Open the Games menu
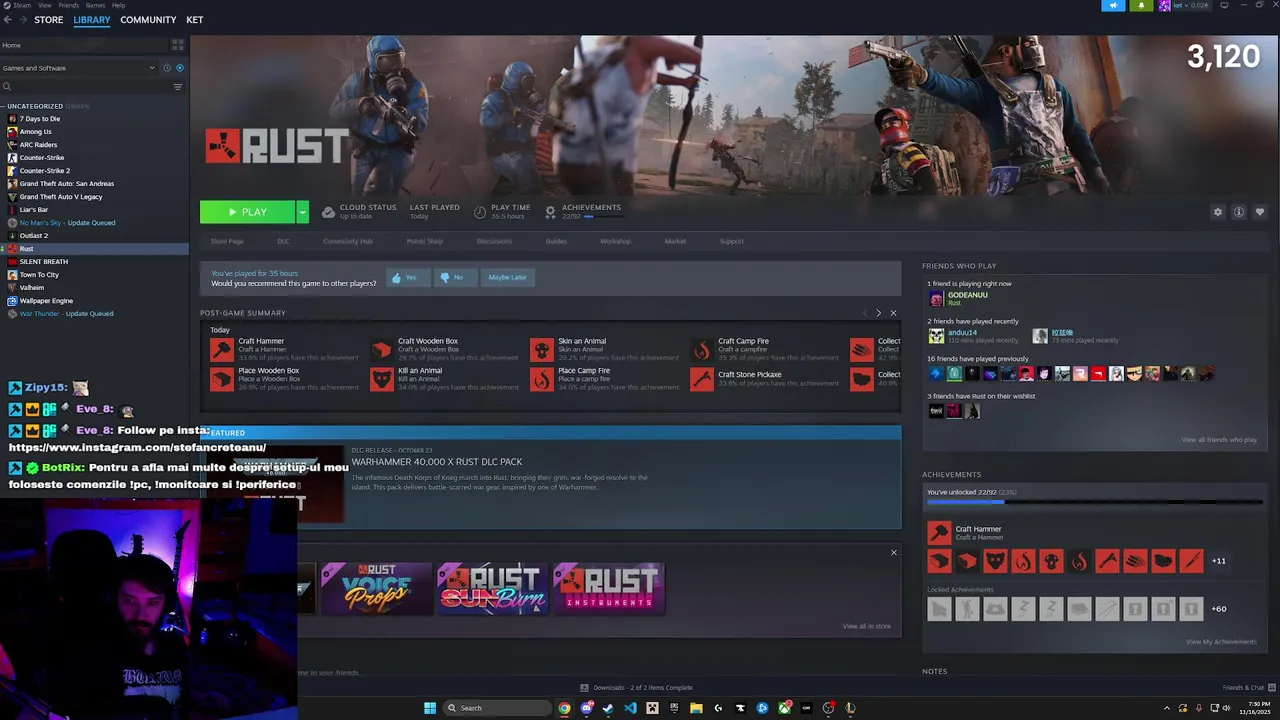Screen dimensions: 1280x720 (96, 5)
